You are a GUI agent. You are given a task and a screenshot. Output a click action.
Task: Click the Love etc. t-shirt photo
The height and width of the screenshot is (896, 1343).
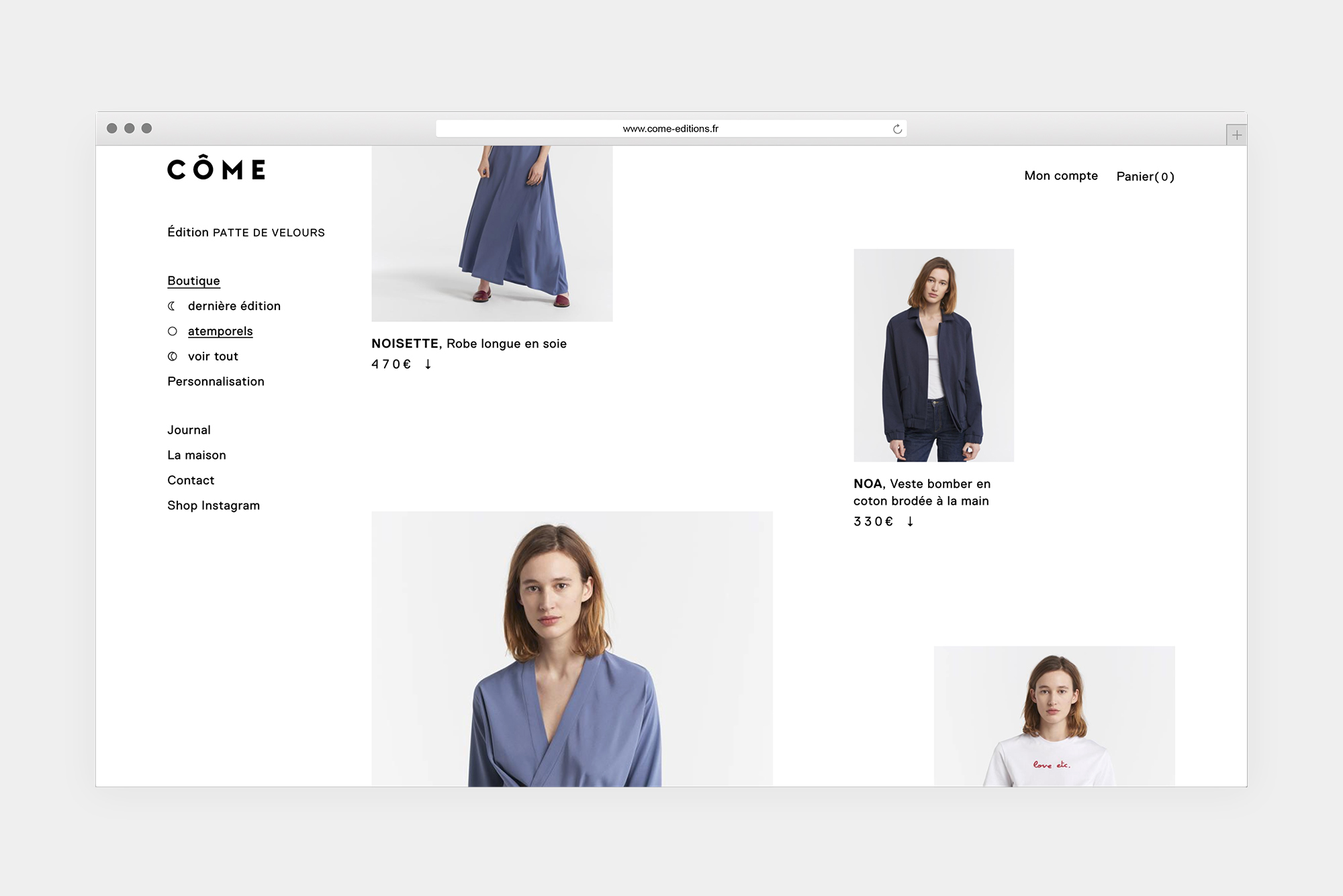click(x=1054, y=715)
